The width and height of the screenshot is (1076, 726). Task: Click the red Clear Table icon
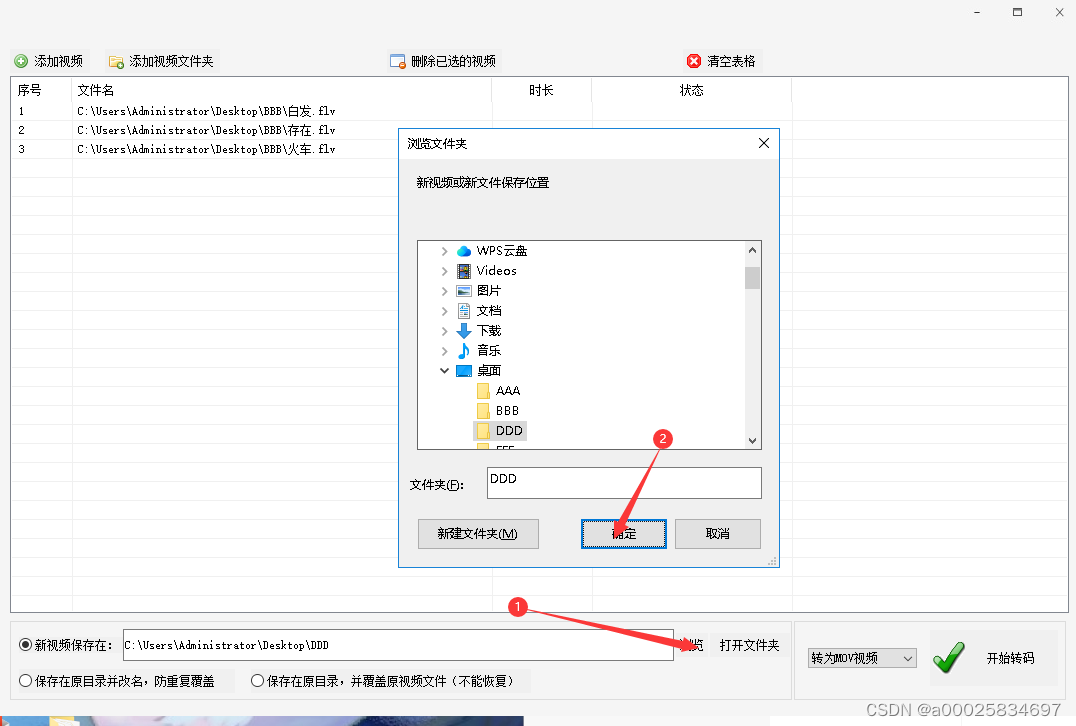pos(694,61)
